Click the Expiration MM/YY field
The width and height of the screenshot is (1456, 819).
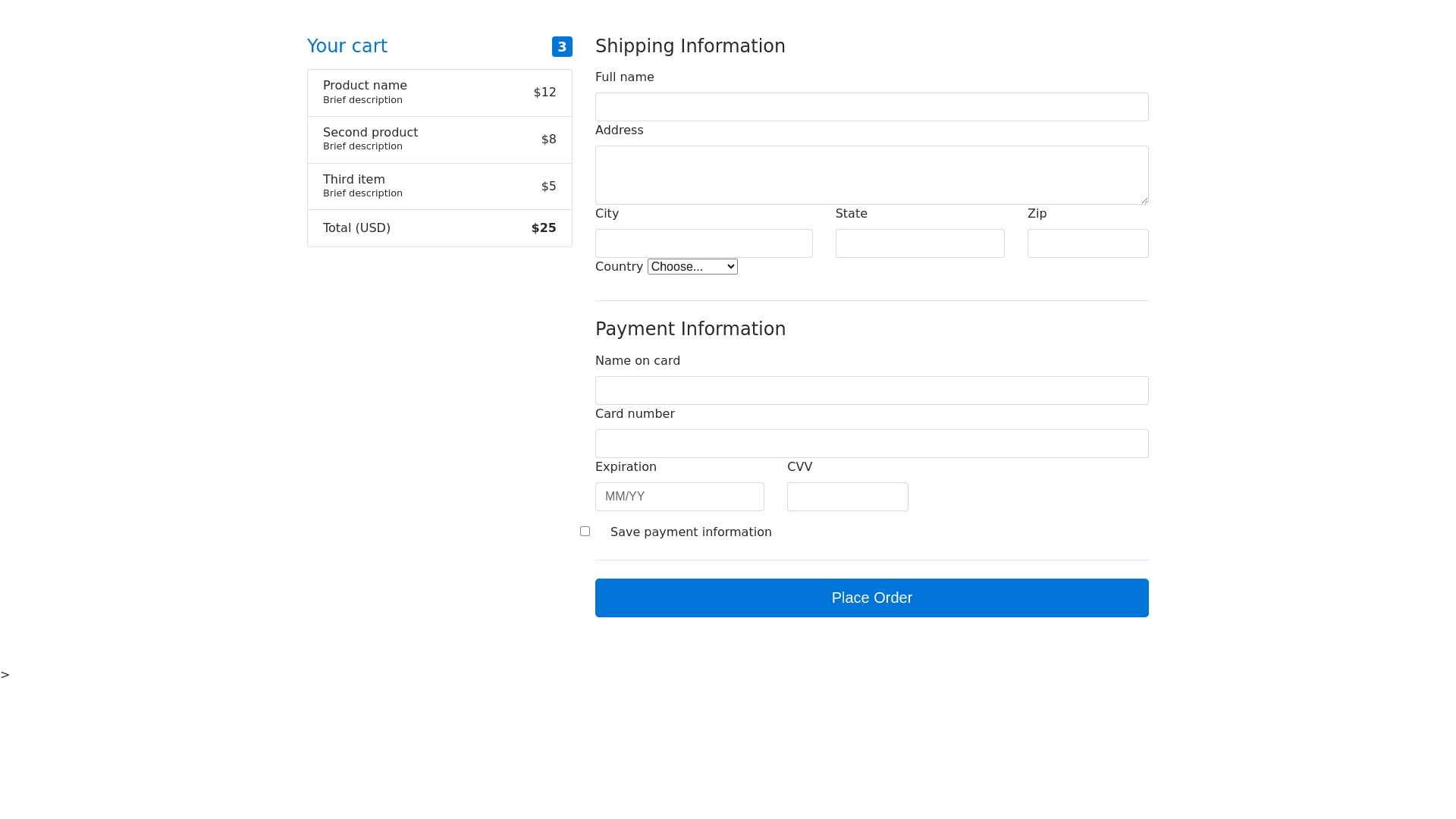coord(679,497)
